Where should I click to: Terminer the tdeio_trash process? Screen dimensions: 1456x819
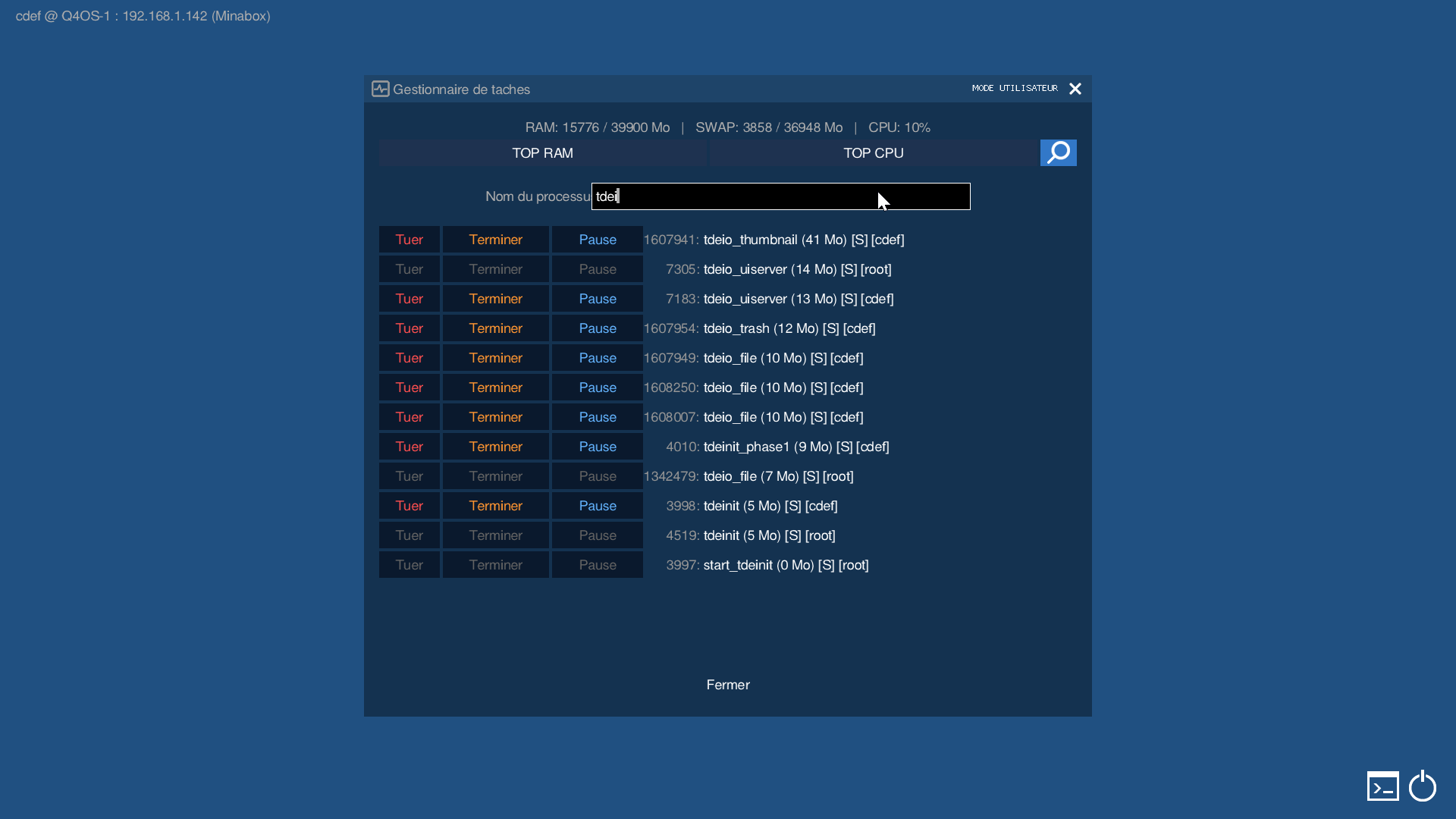496,328
